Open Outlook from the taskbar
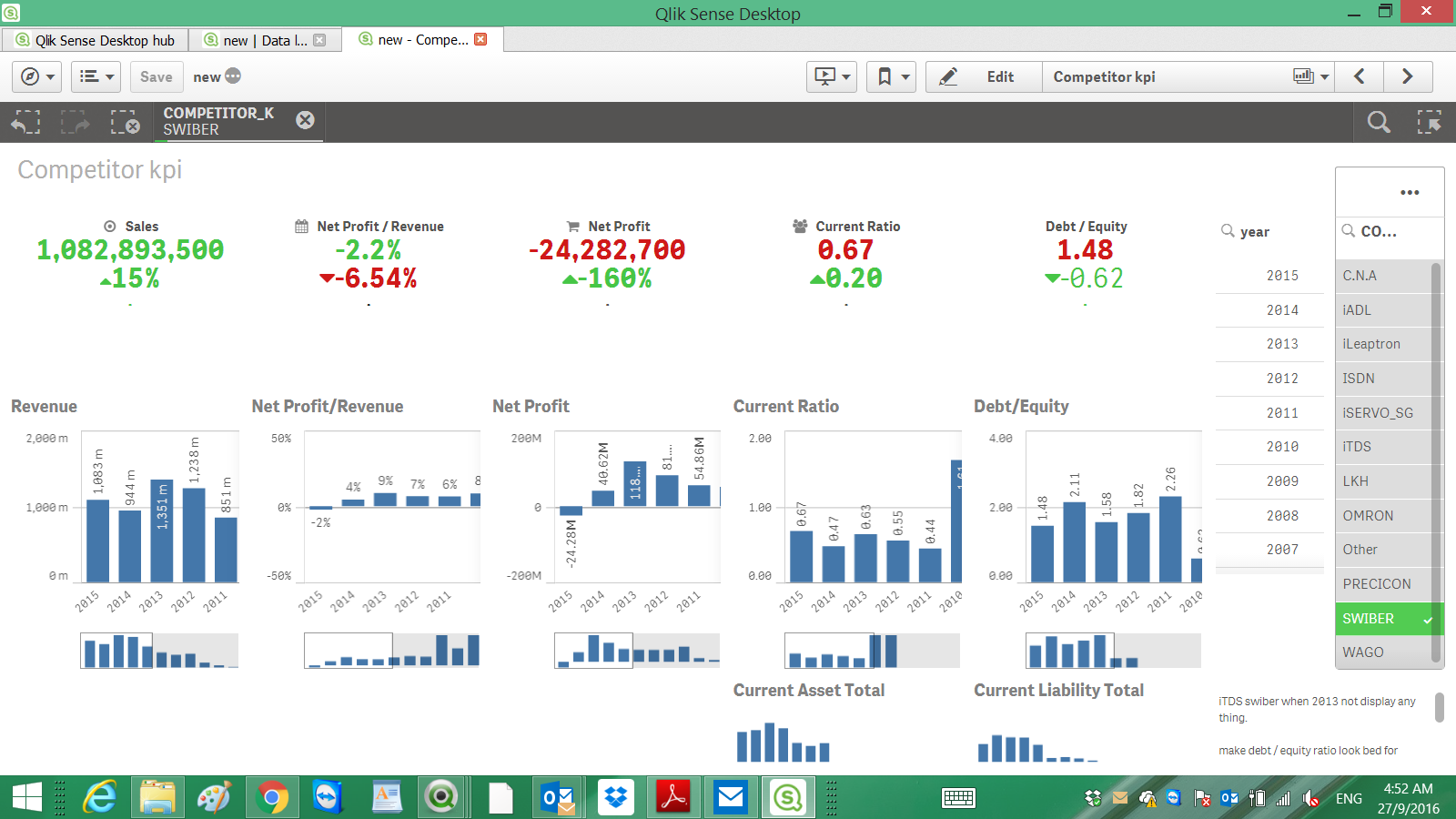The width and height of the screenshot is (1456, 819). (x=556, y=798)
